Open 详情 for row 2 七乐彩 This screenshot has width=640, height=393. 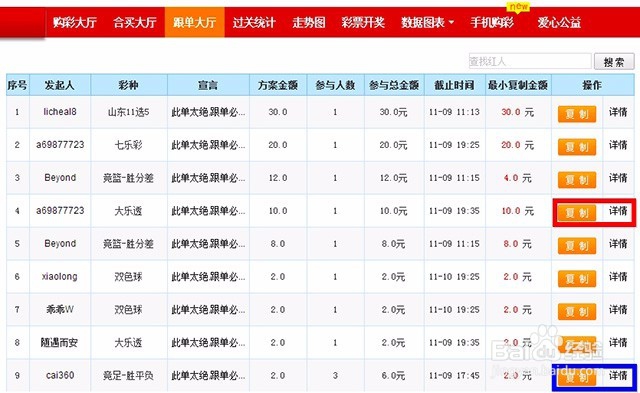(618, 145)
